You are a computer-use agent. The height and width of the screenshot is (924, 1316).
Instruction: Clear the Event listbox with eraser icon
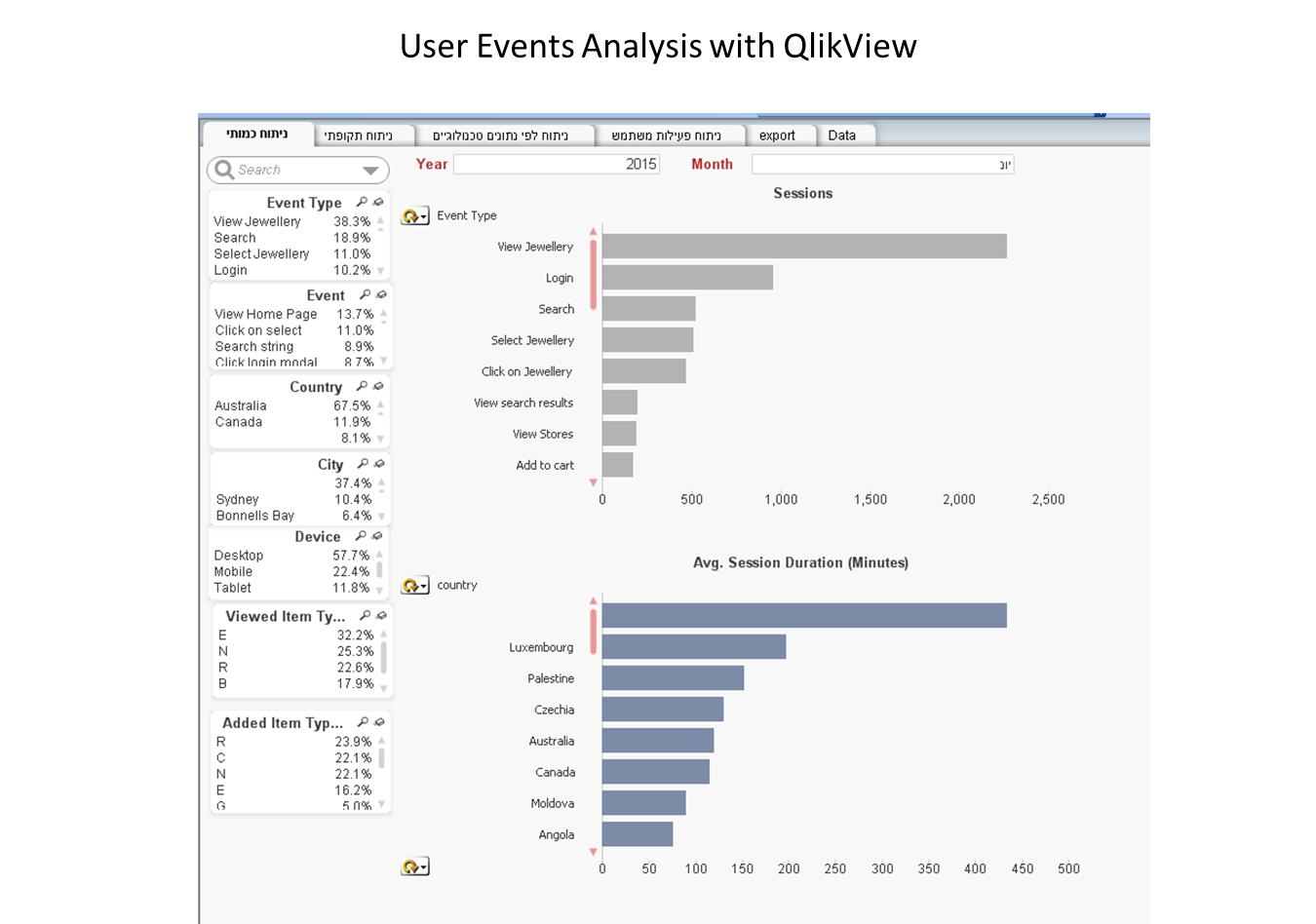pyautogui.click(x=381, y=294)
